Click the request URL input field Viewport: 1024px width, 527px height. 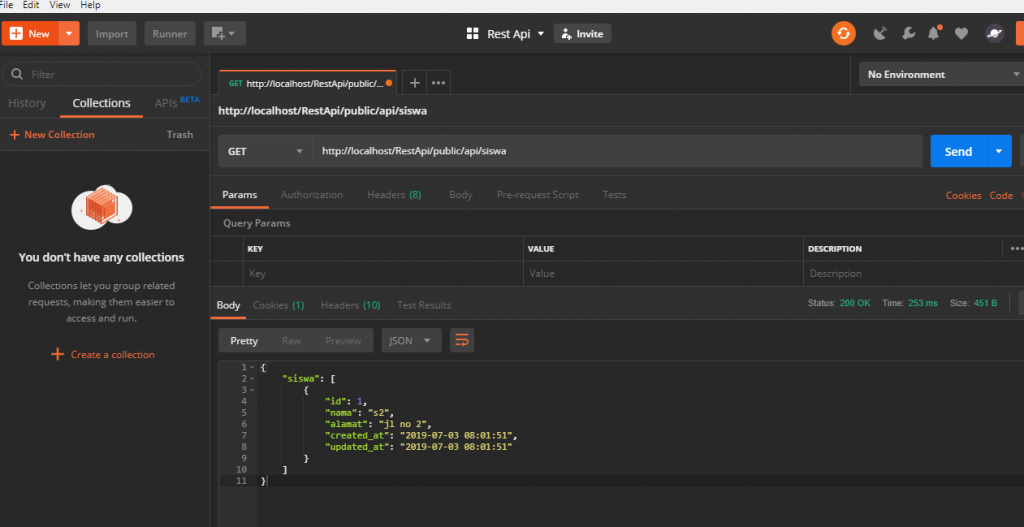(615, 152)
